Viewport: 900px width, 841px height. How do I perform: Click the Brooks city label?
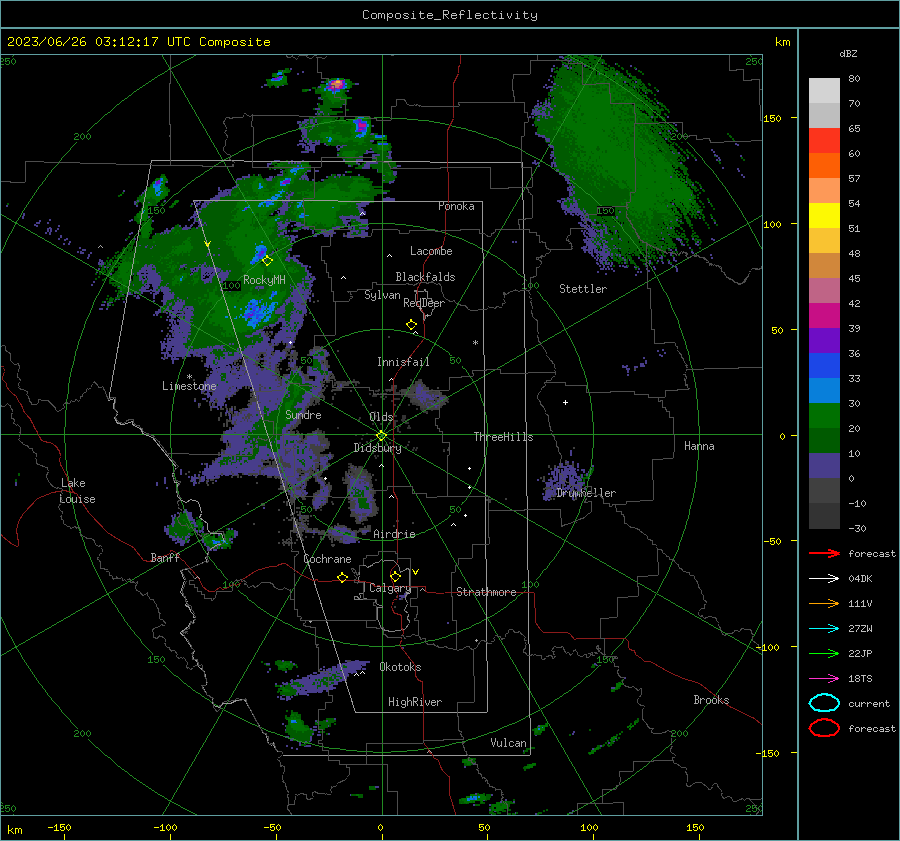tap(711, 700)
